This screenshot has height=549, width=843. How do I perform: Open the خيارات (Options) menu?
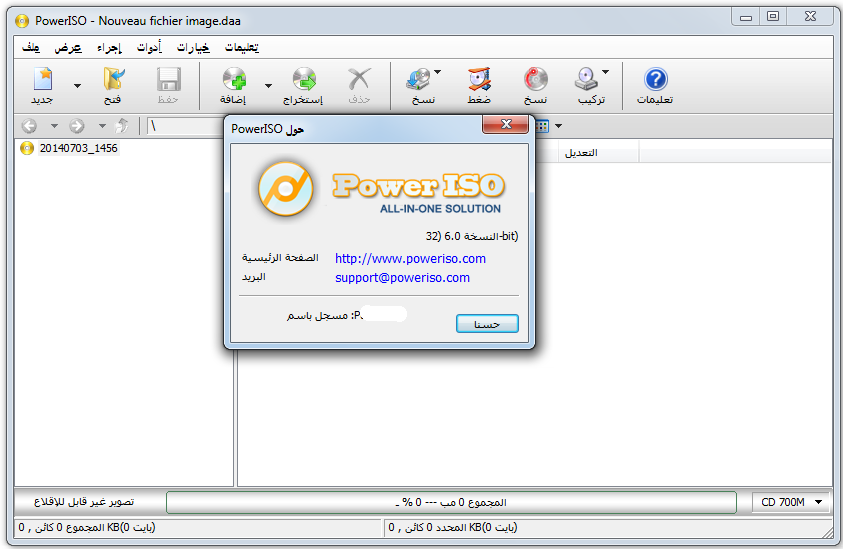pyautogui.click(x=194, y=48)
